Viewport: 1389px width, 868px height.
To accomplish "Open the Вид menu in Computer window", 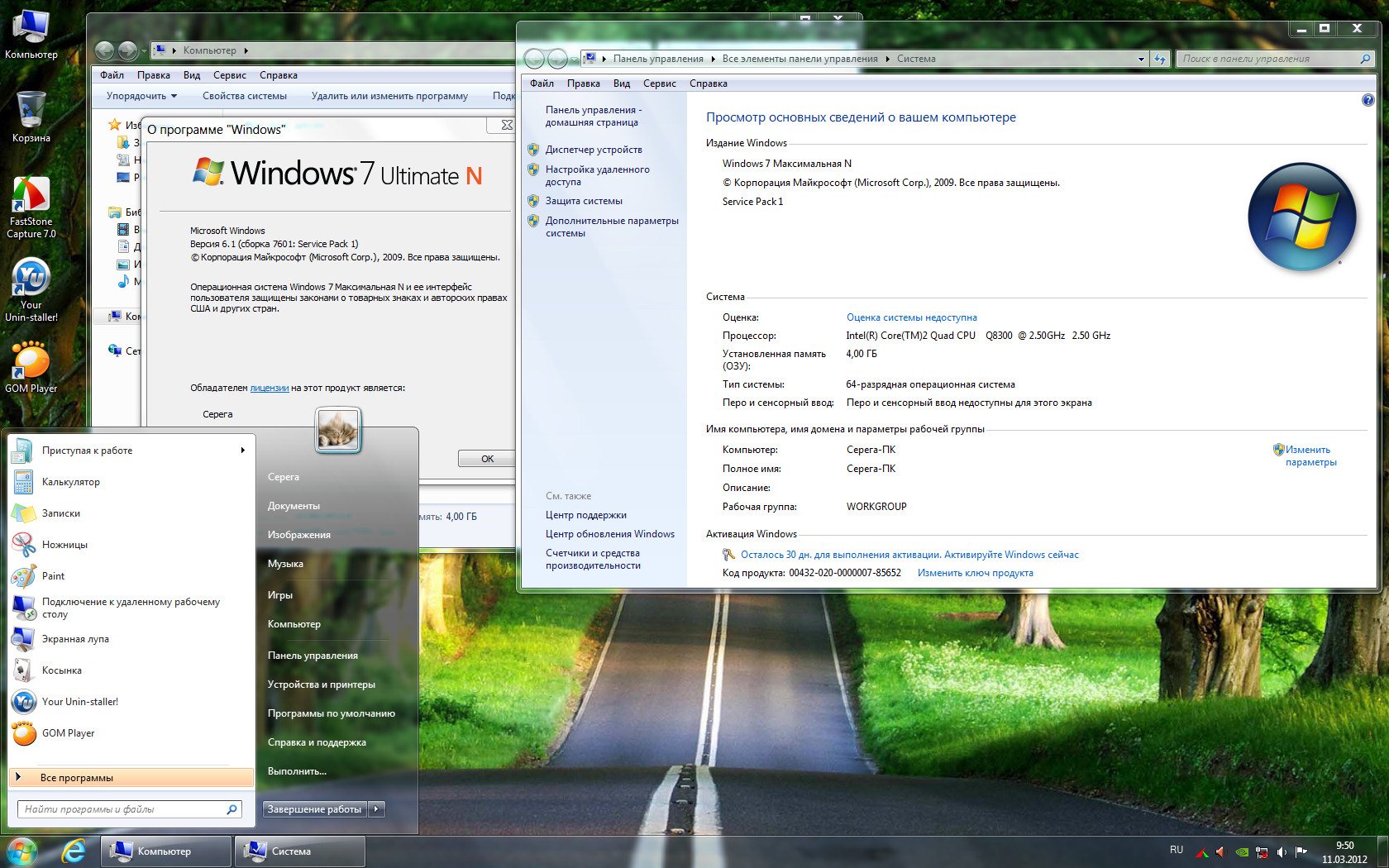I will click(x=192, y=75).
